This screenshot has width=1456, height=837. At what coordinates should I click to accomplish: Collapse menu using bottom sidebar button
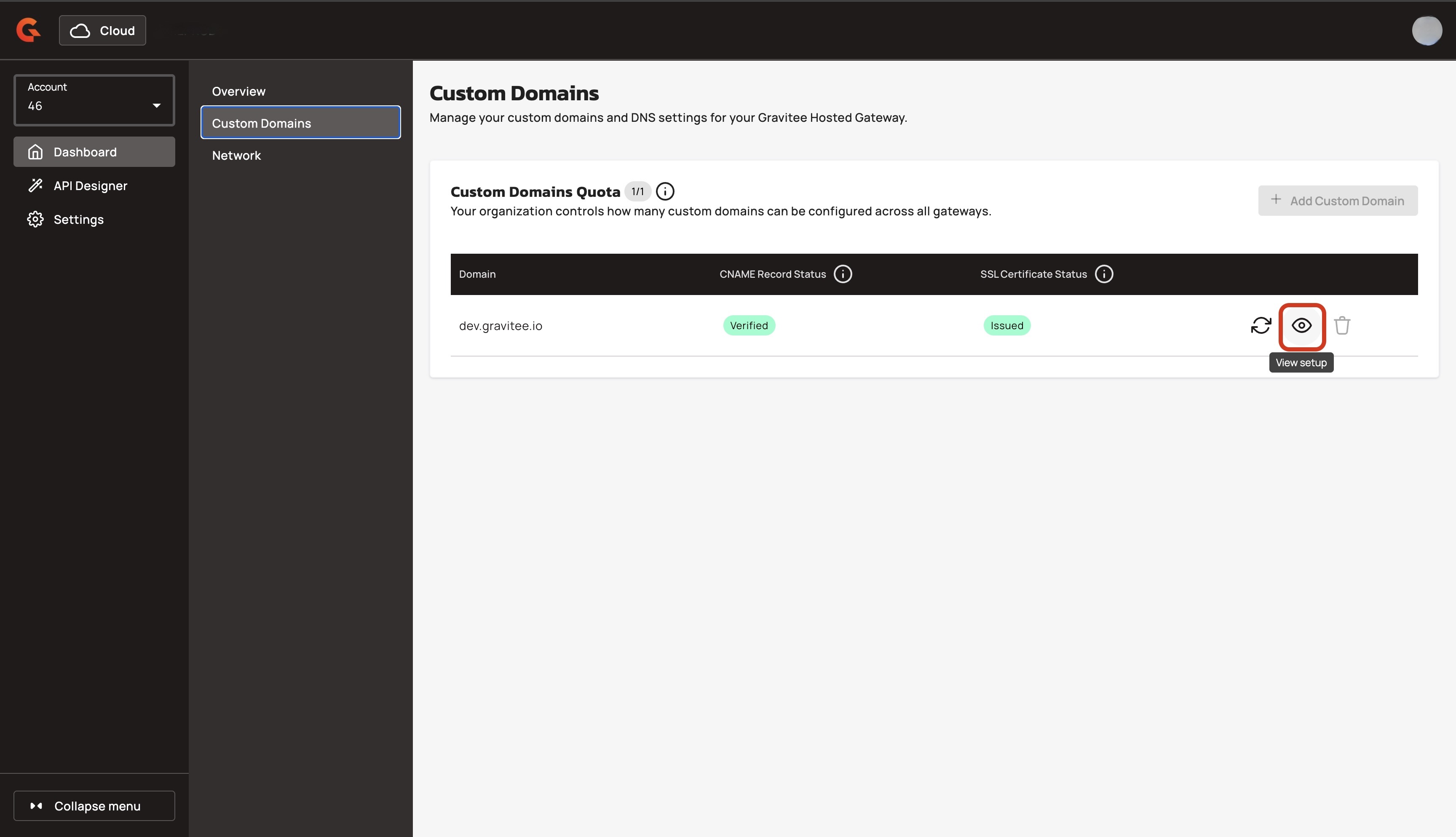coord(94,805)
